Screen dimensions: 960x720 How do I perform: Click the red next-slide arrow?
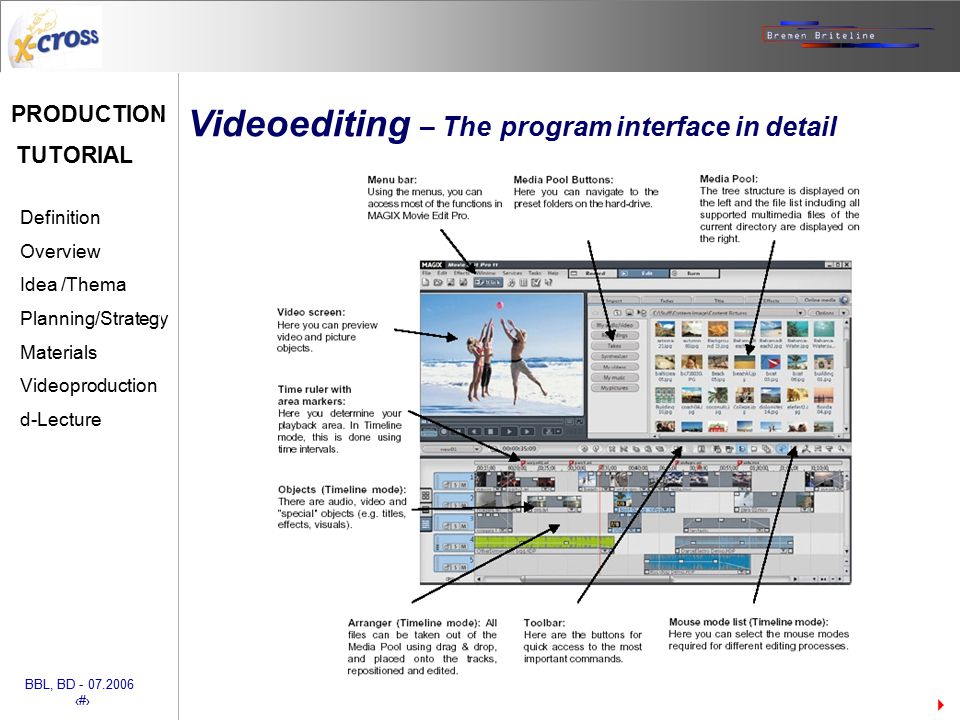tap(941, 705)
